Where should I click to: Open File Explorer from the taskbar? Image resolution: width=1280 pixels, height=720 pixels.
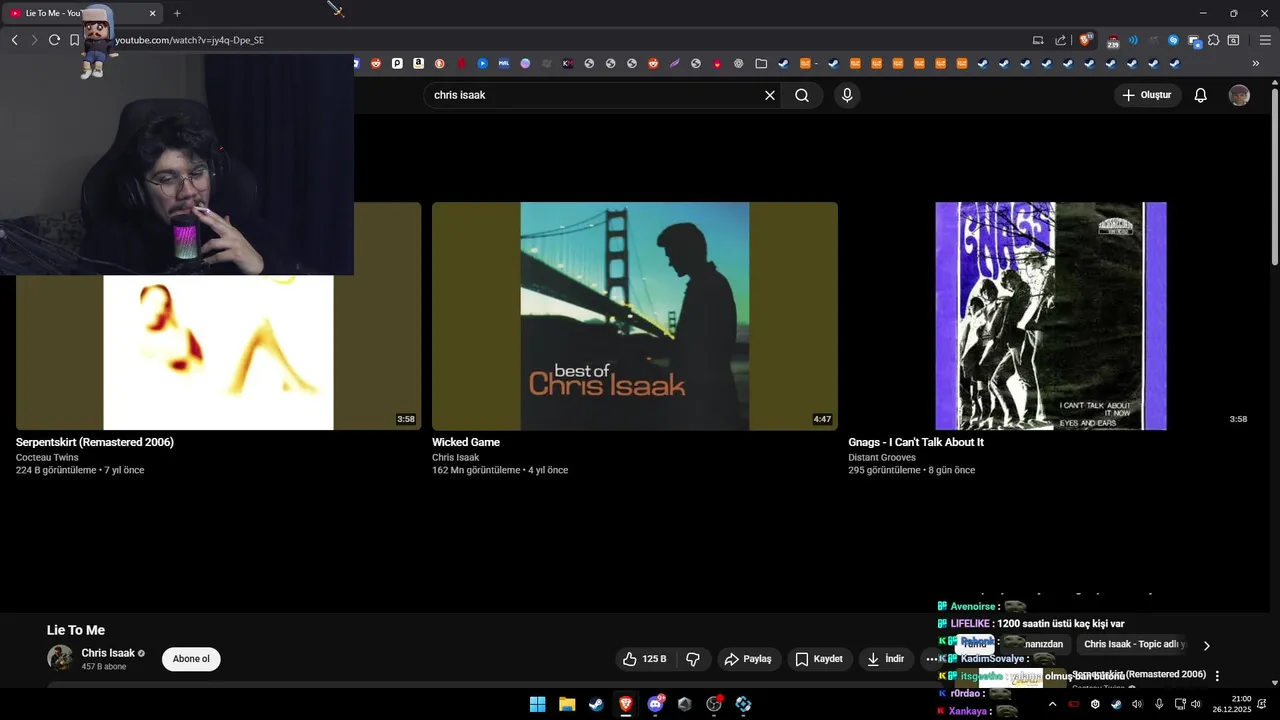tap(567, 704)
